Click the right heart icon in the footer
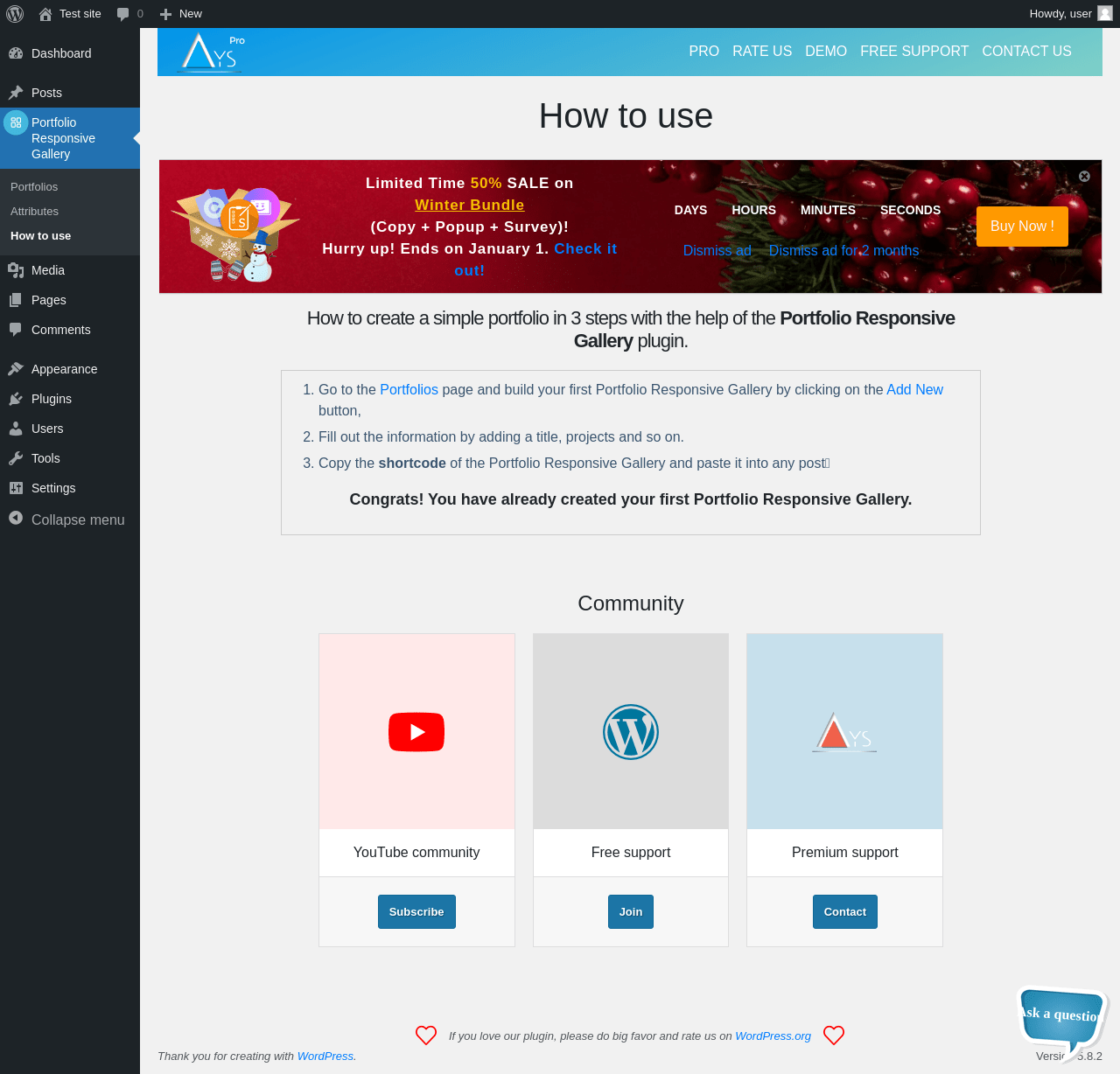The width and height of the screenshot is (1120, 1074). [x=834, y=1036]
